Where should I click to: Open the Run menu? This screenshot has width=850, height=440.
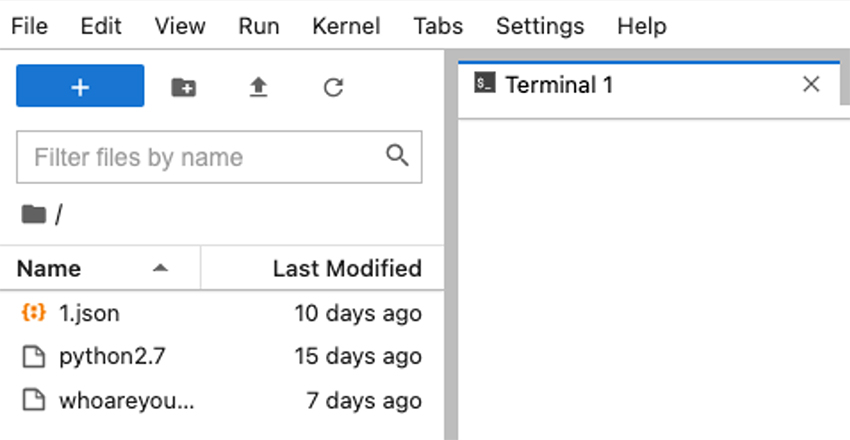(x=259, y=26)
